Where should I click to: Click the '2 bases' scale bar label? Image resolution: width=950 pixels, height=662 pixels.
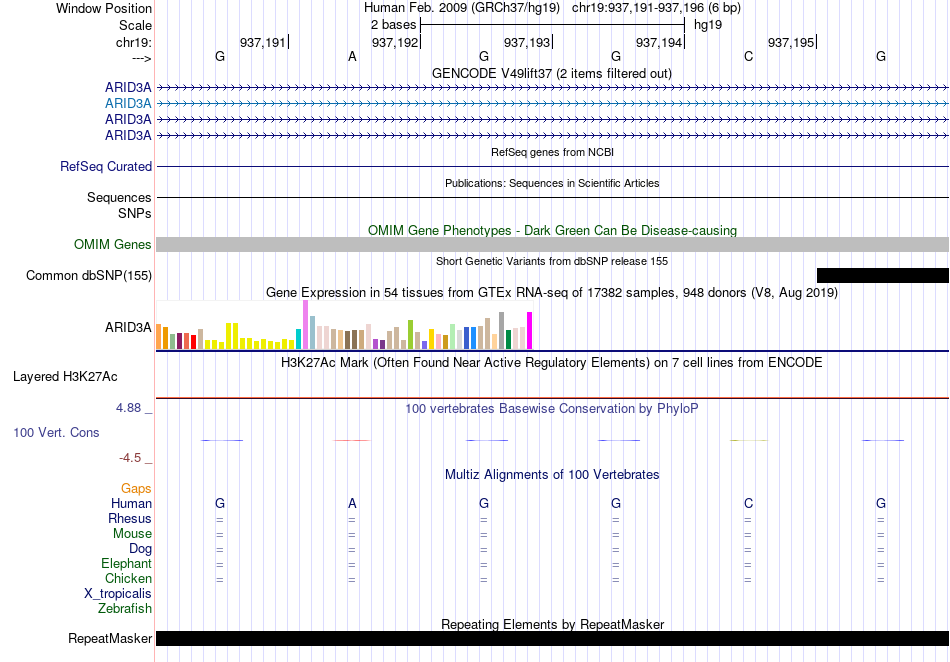394,25
